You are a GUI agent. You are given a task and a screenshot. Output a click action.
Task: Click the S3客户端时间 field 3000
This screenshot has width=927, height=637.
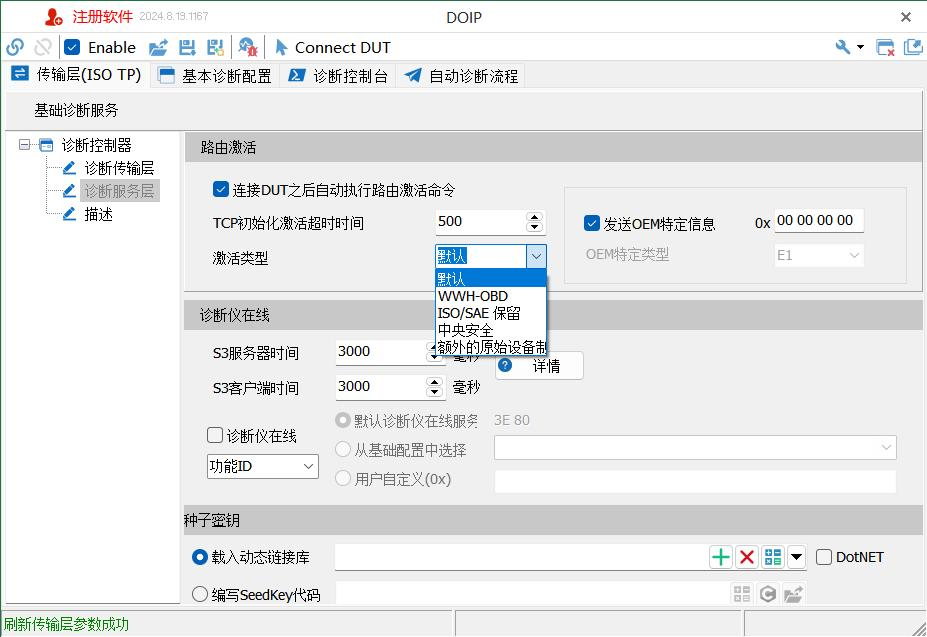point(381,387)
